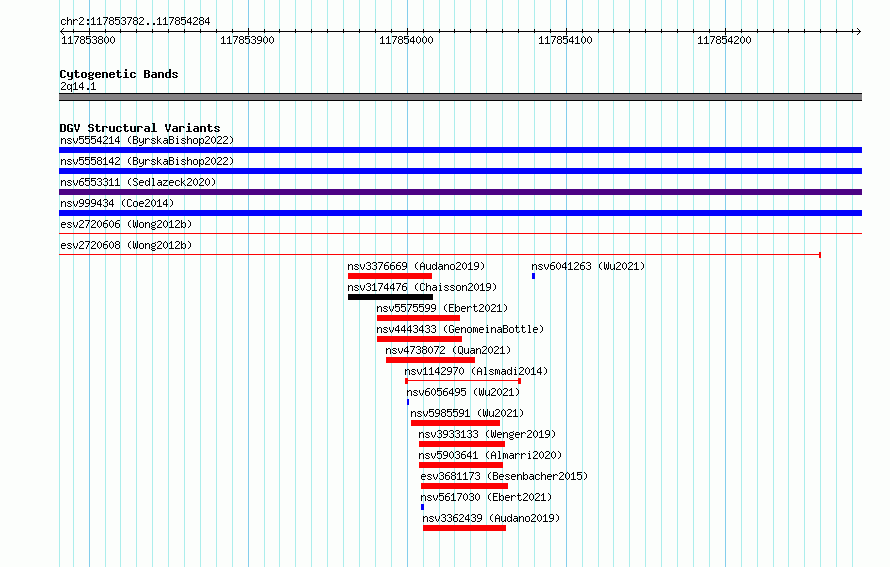Click the 2q14.1 band label

pyautogui.click(x=78, y=86)
